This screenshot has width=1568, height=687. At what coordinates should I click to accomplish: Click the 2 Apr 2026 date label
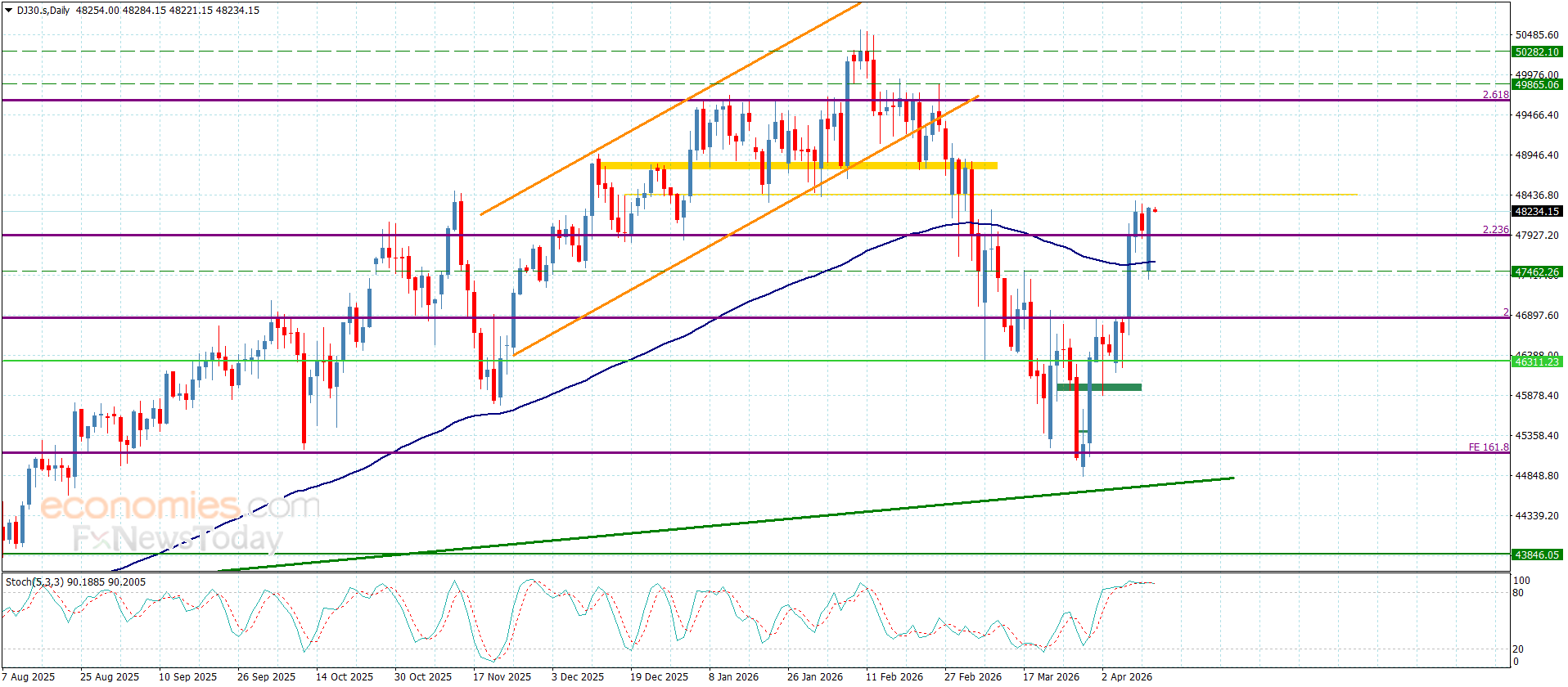click(x=1127, y=677)
